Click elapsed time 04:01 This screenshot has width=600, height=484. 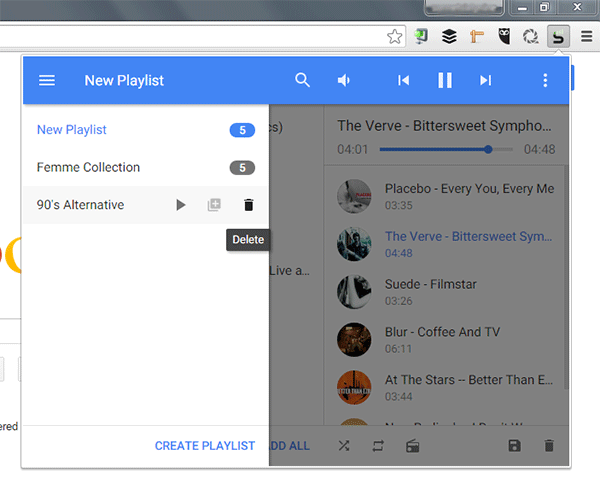coord(352,149)
